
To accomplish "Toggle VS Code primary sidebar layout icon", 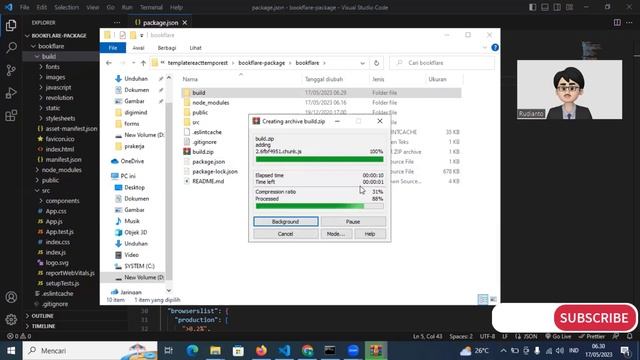I will tap(532, 7).
